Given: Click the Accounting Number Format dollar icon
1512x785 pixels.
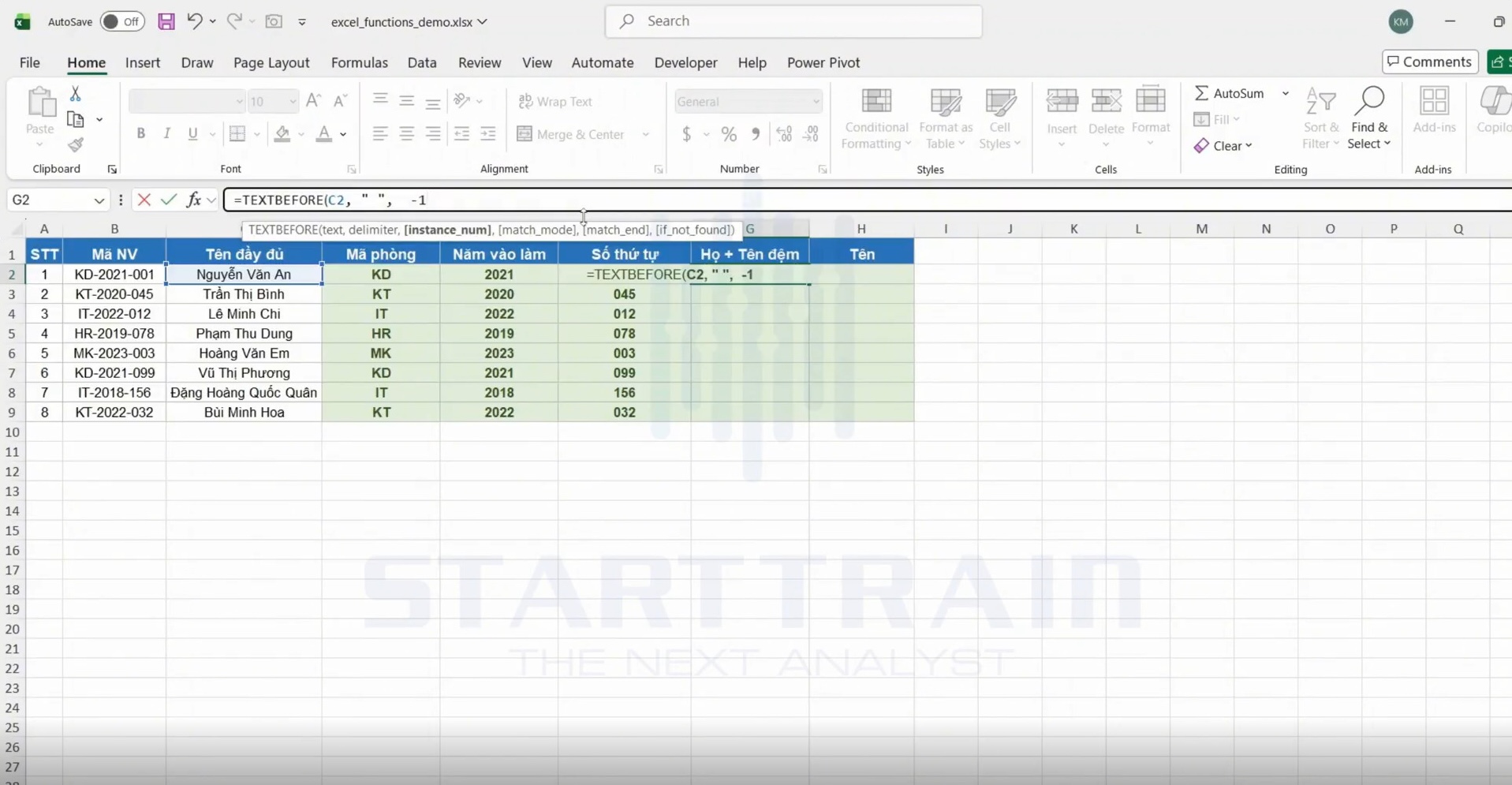Looking at the screenshot, I should [687, 134].
